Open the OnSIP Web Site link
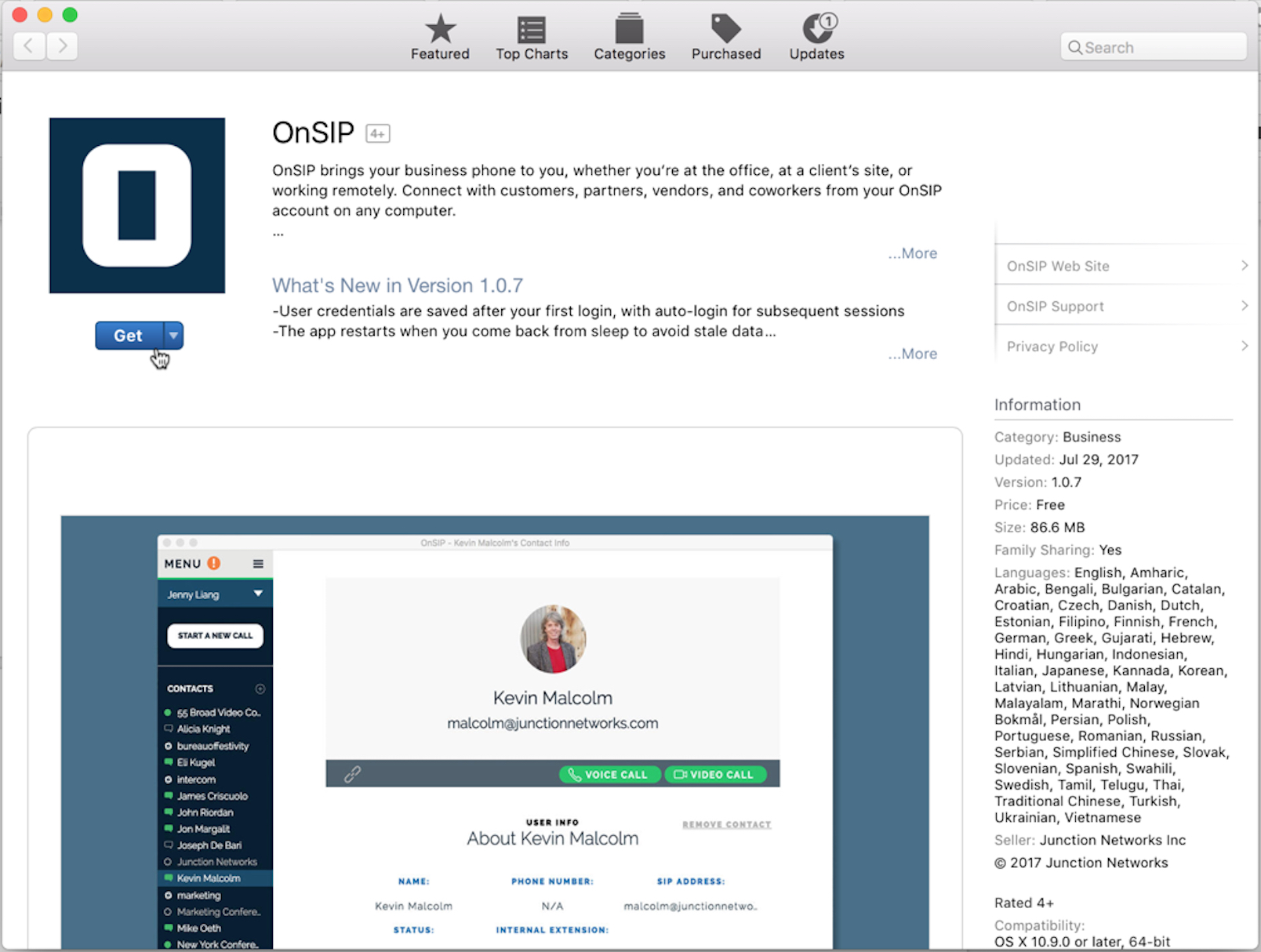The height and width of the screenshot is (952, 1261). tap(1058, 266)
